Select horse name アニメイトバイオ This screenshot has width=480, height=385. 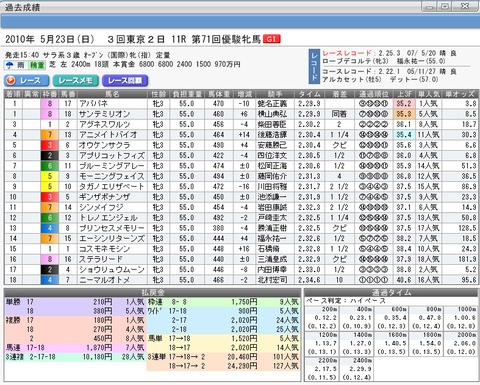pyautogui.click(x=108, y=135)
